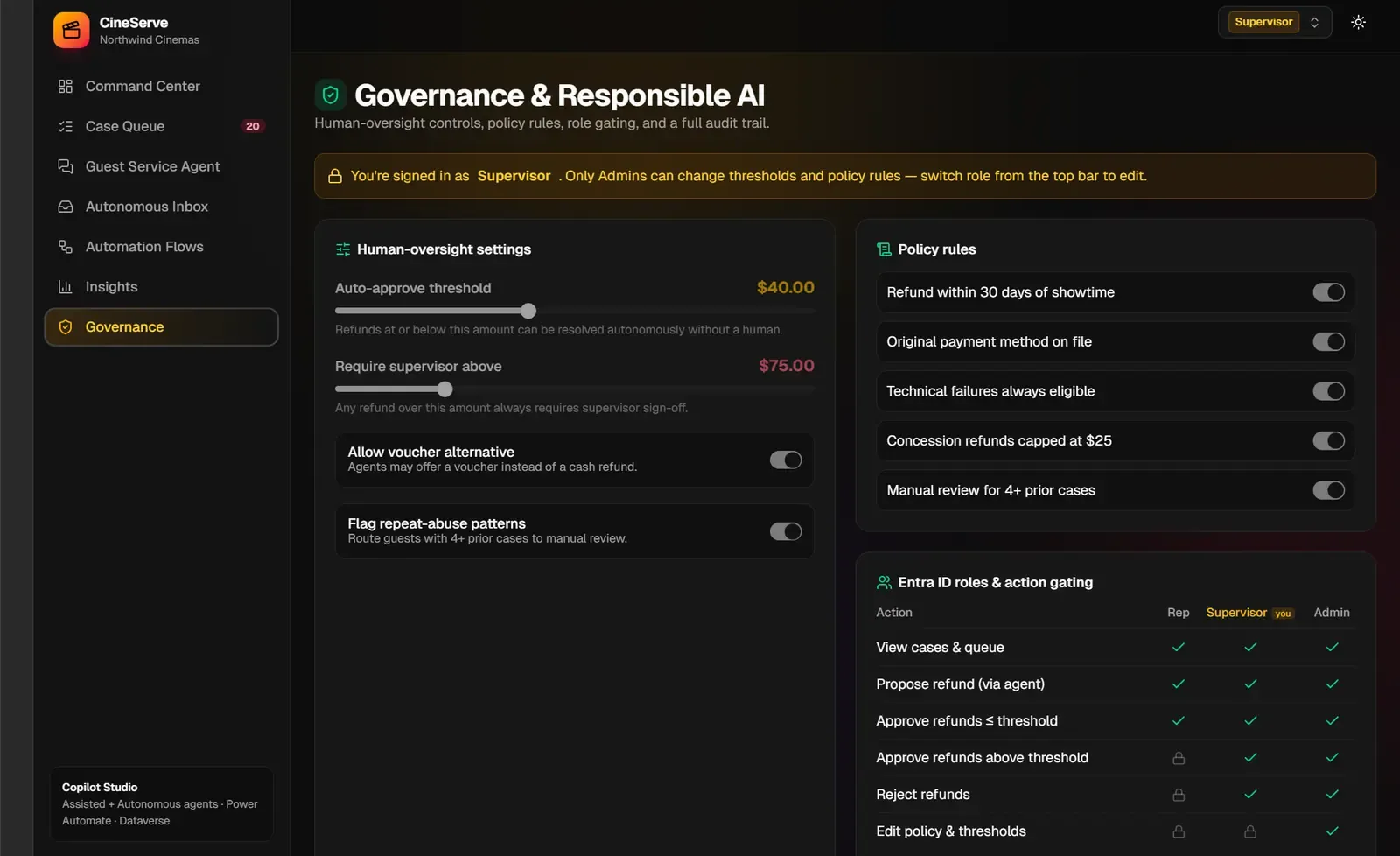Navigate to Insights page
This screenshot has height=856, width=1400.
pyautogui.click(x=161, y=287)
